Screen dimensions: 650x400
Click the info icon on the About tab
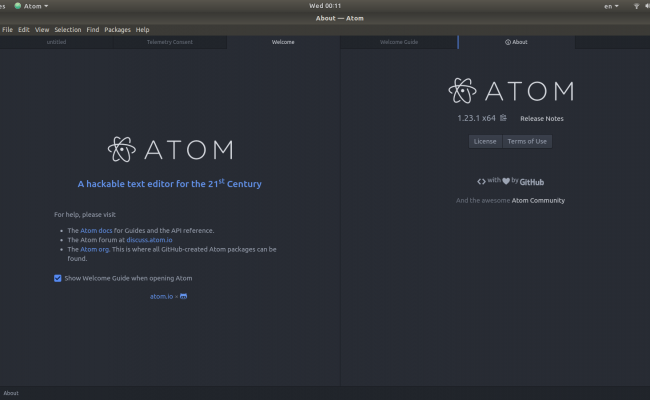coord(507,42)
